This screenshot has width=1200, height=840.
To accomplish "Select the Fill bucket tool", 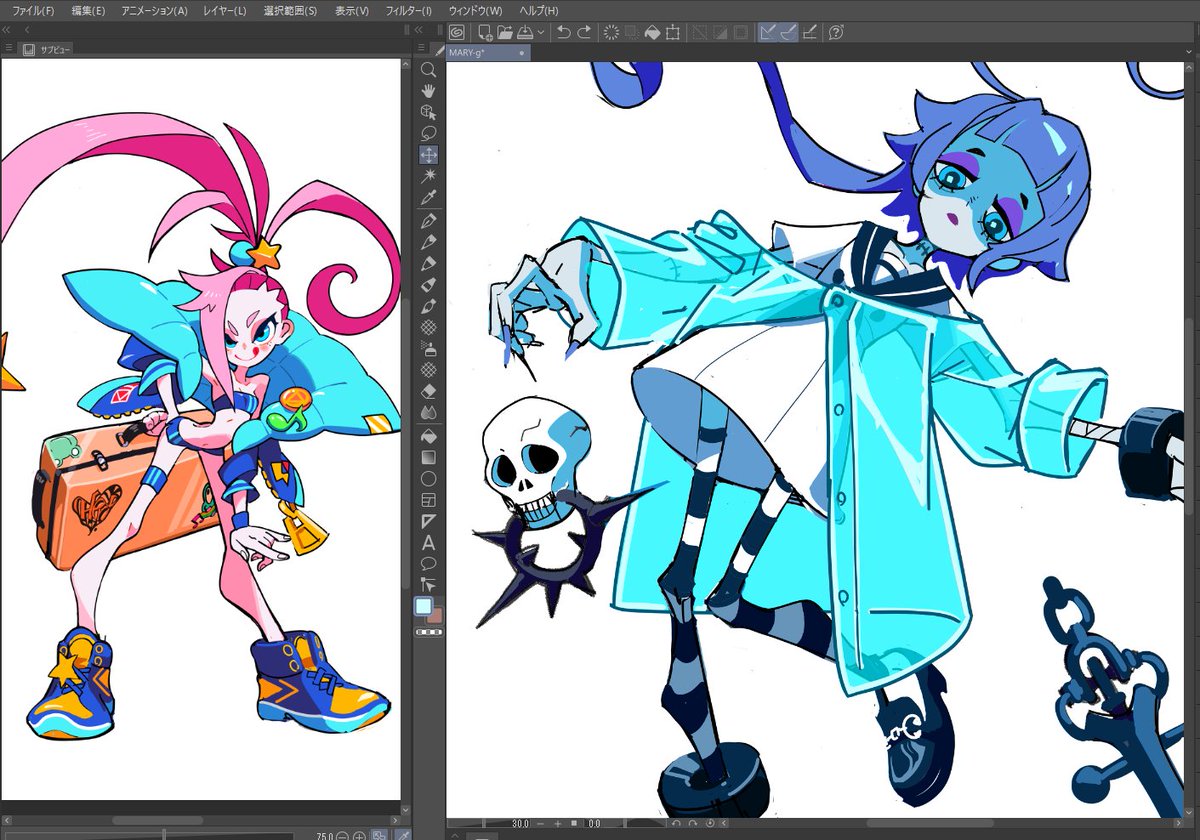I will [428, 436].
